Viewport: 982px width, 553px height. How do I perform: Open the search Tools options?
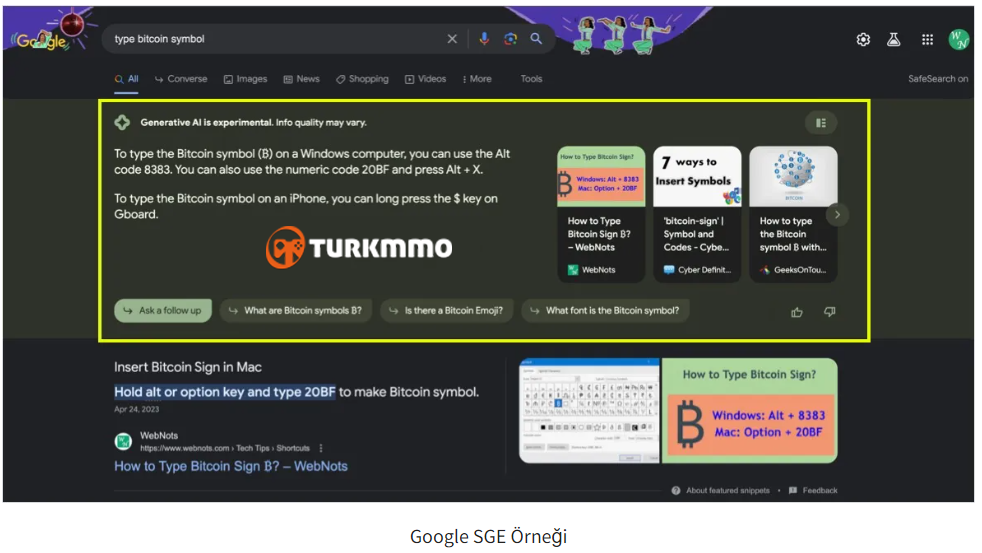tap(531, 79)
